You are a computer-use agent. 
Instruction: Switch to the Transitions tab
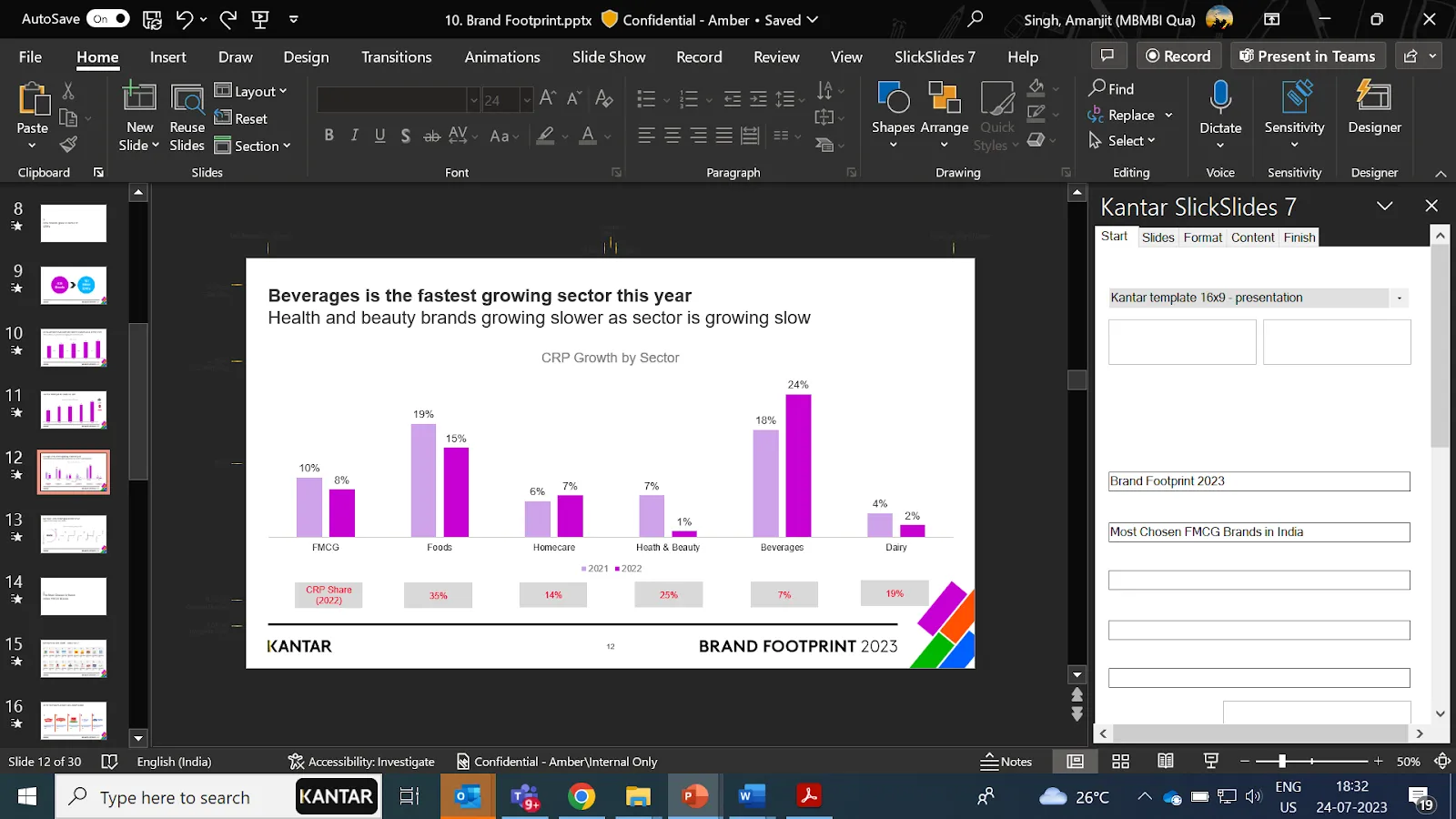[x=396, y=57]
